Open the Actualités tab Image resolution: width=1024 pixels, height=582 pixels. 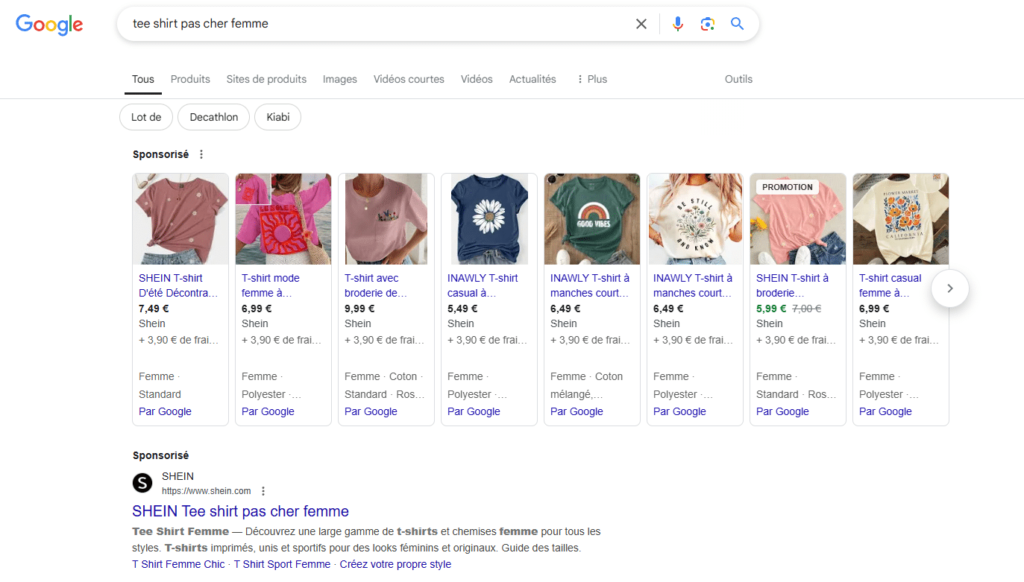[x=533, y=79]
